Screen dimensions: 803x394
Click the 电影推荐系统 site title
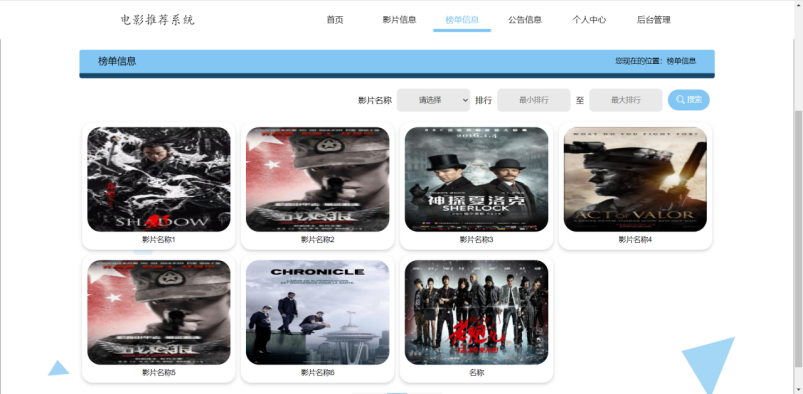[158, 20]
